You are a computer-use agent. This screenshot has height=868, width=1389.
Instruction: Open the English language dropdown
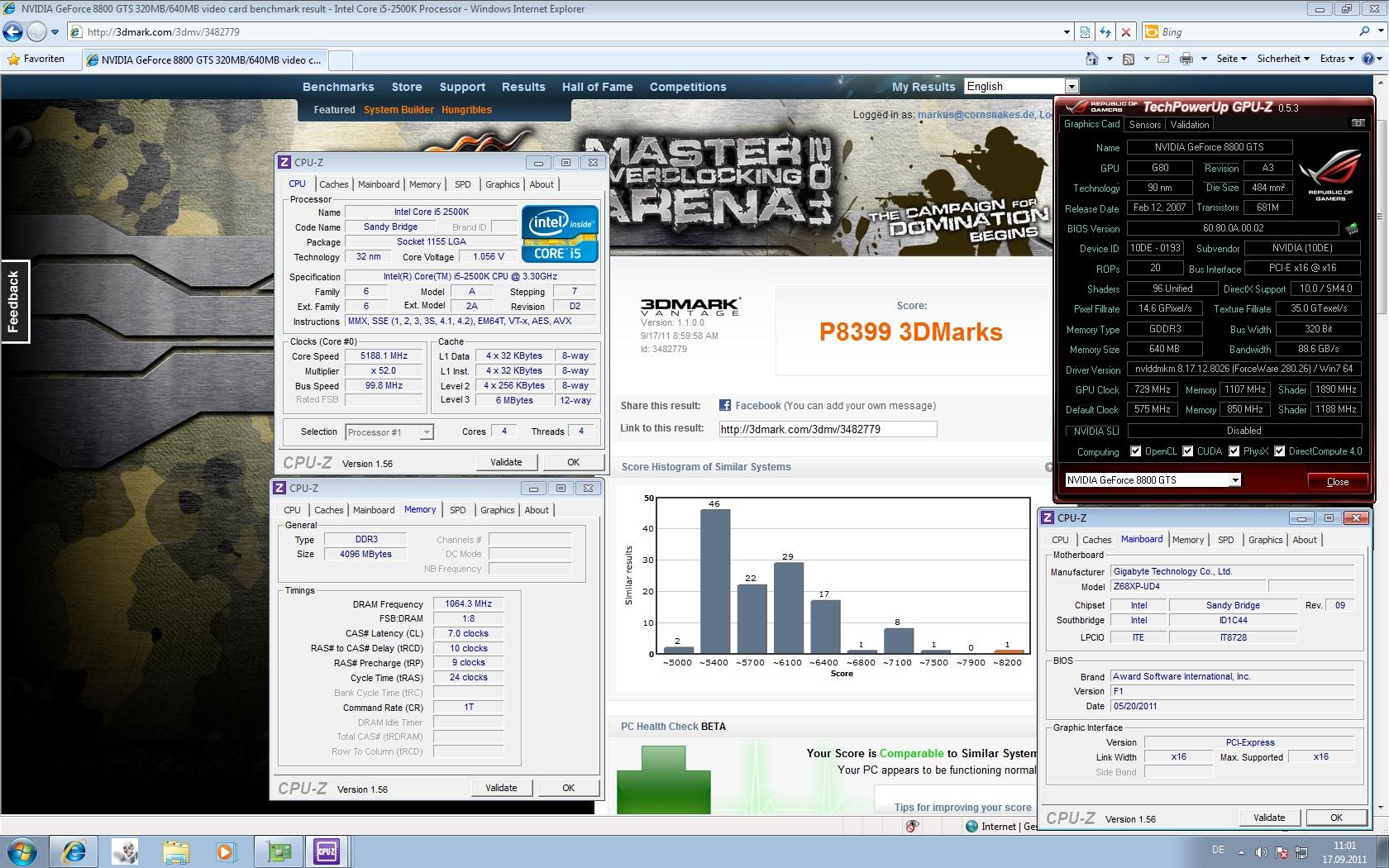(x=1021, y=86)
